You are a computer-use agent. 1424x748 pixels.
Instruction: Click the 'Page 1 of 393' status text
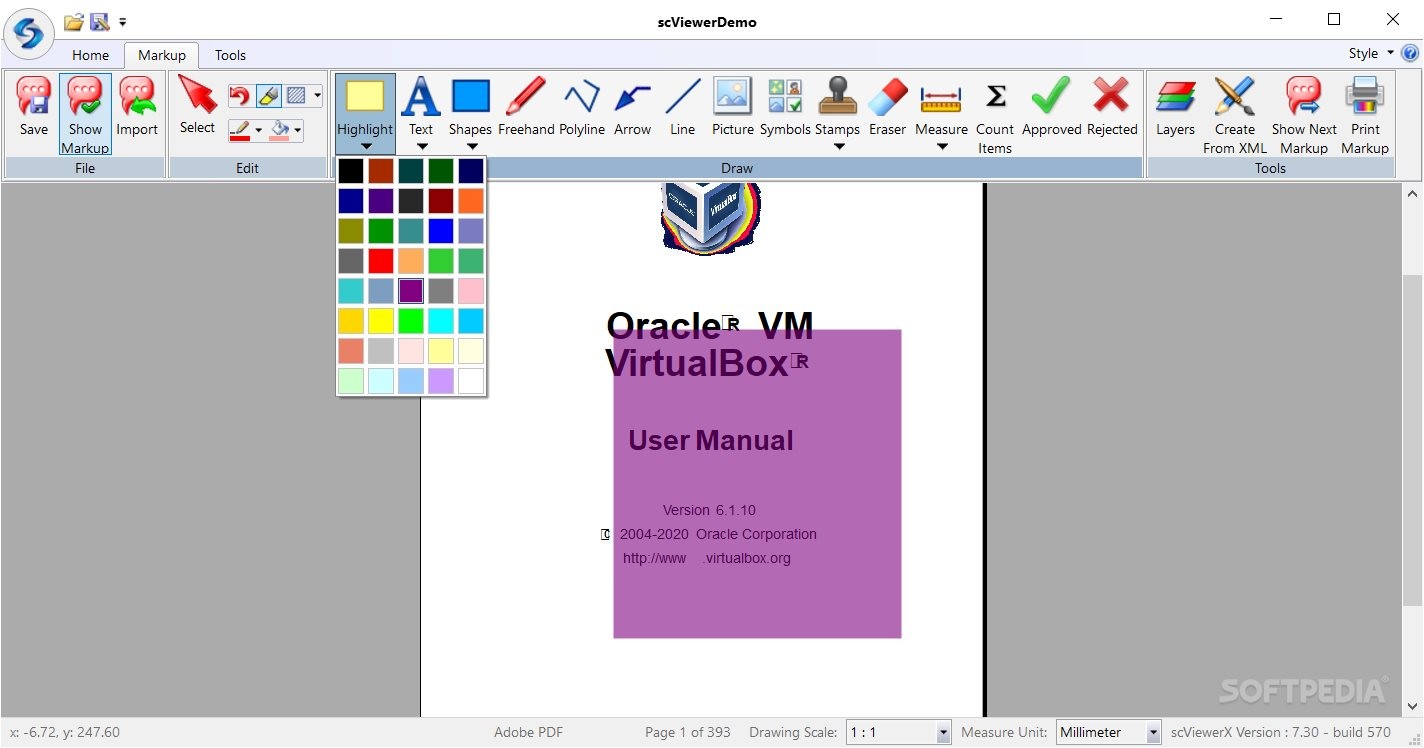688,732
